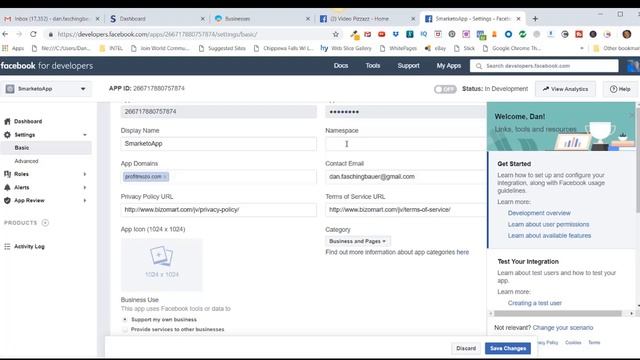This screenshot has width=640, height=360.
Task: Remove the profitmozo.com app domain tag
Action: click(165, 177)
